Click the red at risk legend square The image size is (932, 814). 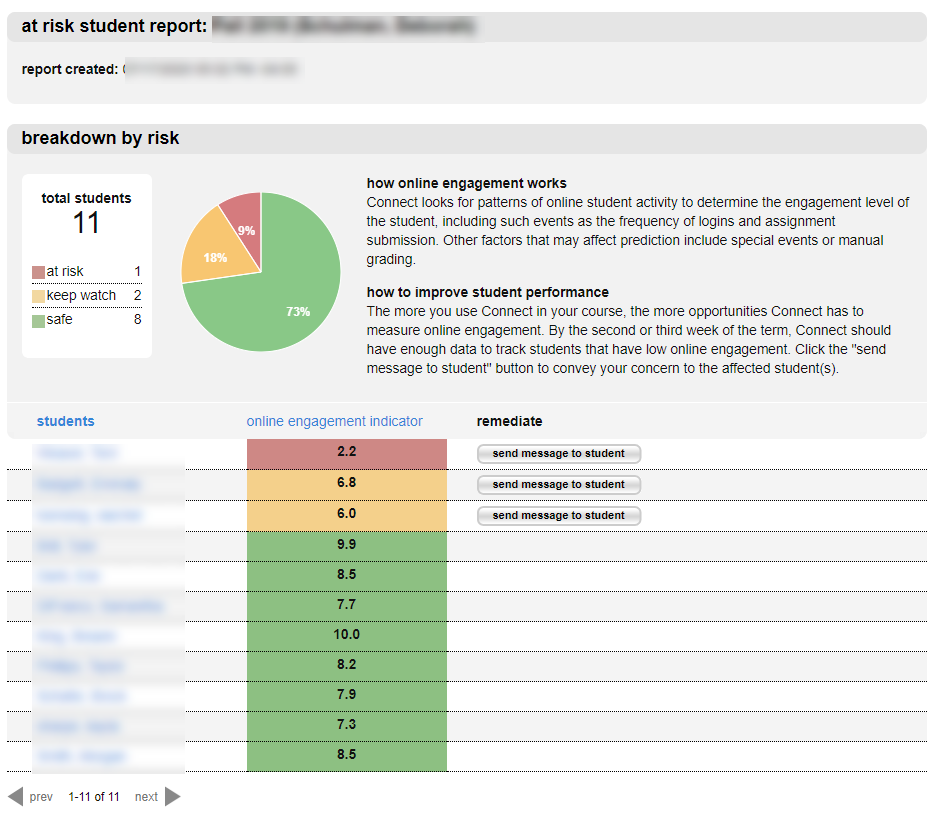click(39, 272)
